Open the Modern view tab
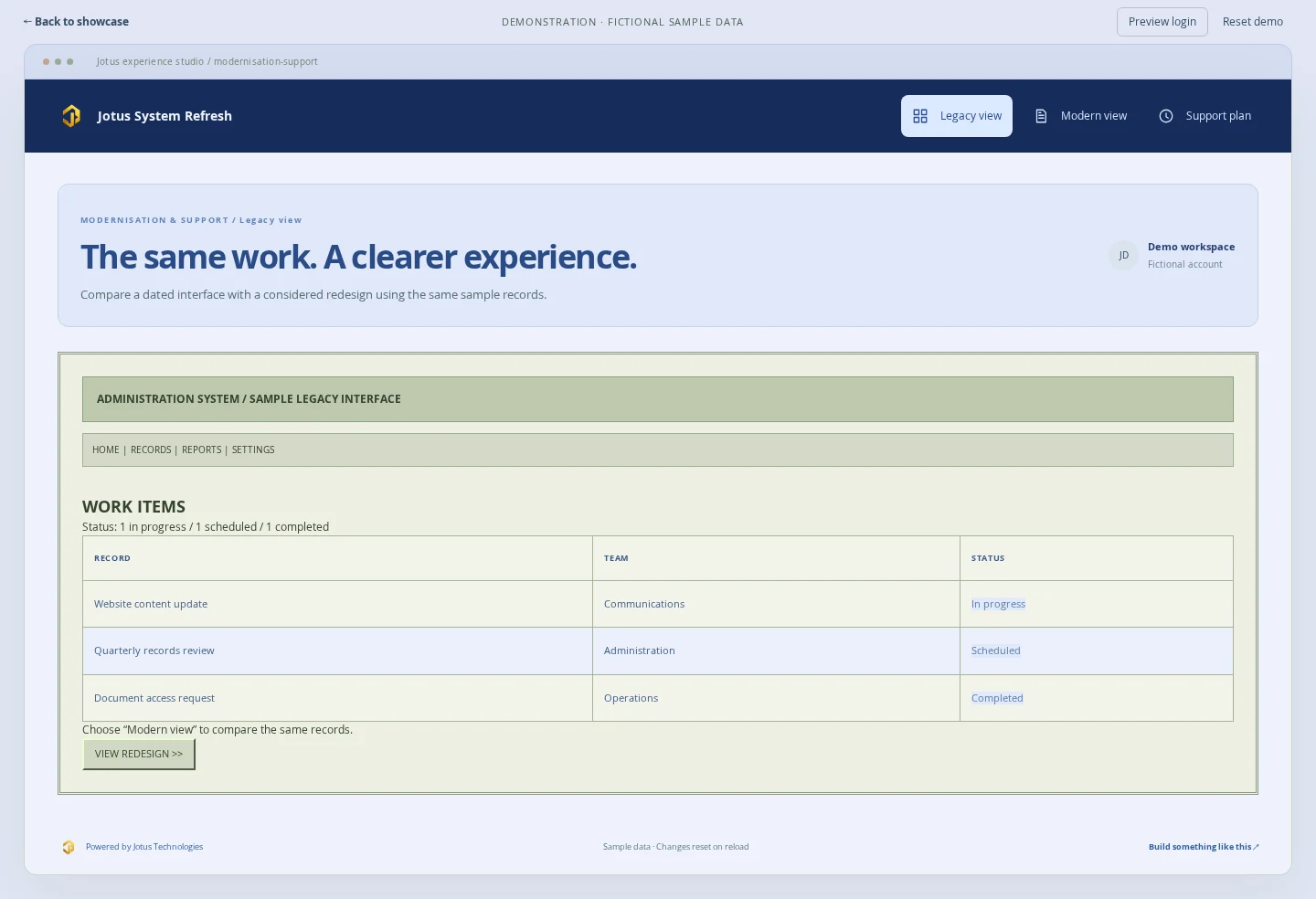 1080,116
